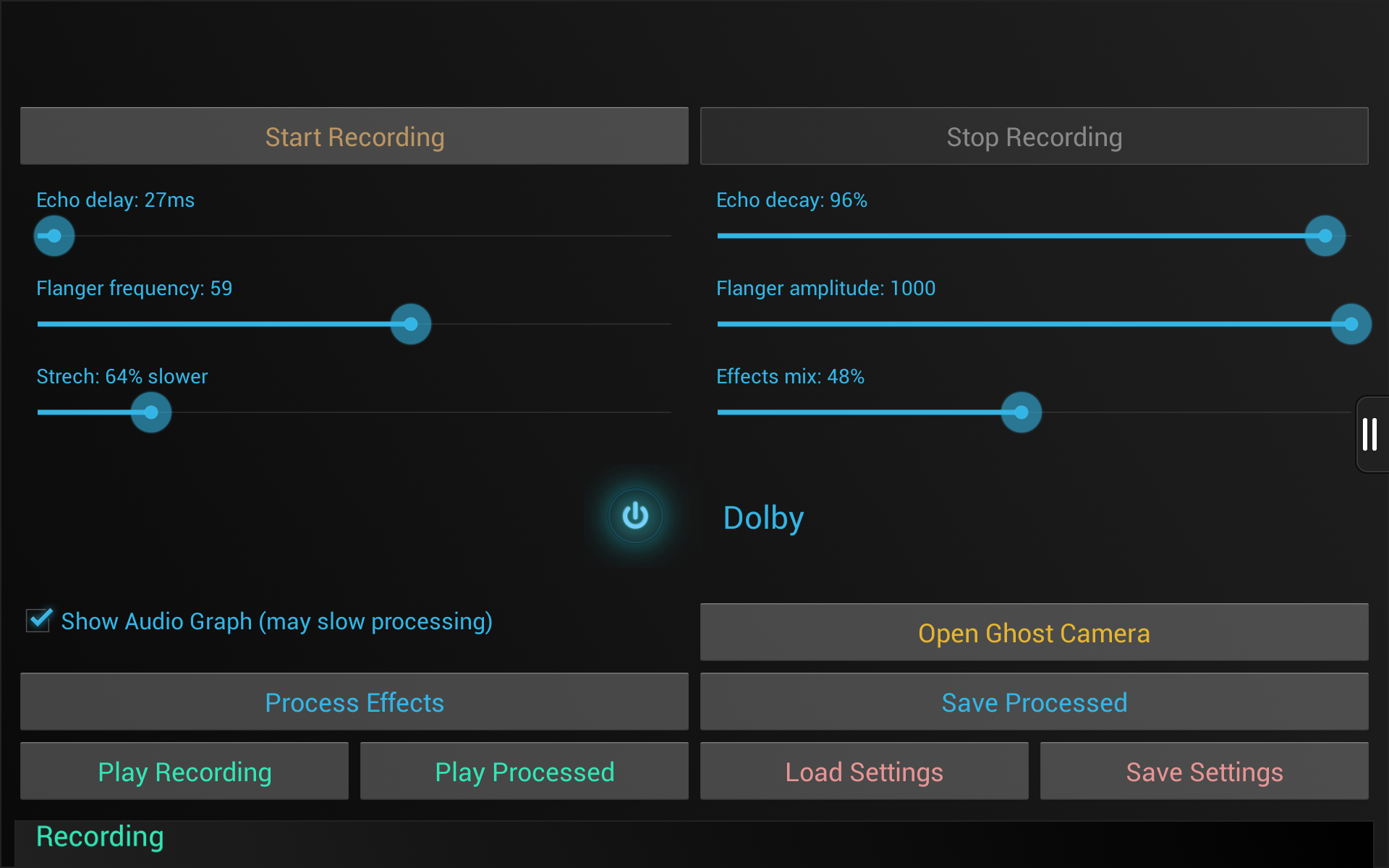Click the Echo decay slider handle

(x=1325, y=235)
